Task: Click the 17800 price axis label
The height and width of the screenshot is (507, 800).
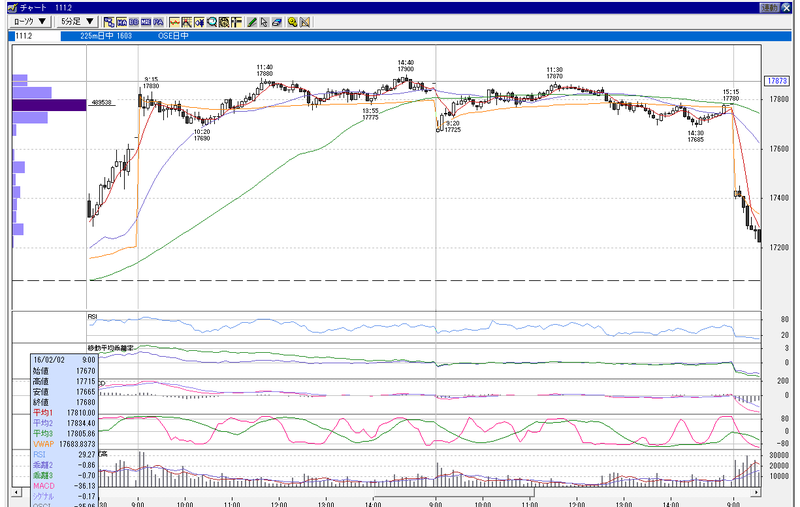Action: point(779,99)
